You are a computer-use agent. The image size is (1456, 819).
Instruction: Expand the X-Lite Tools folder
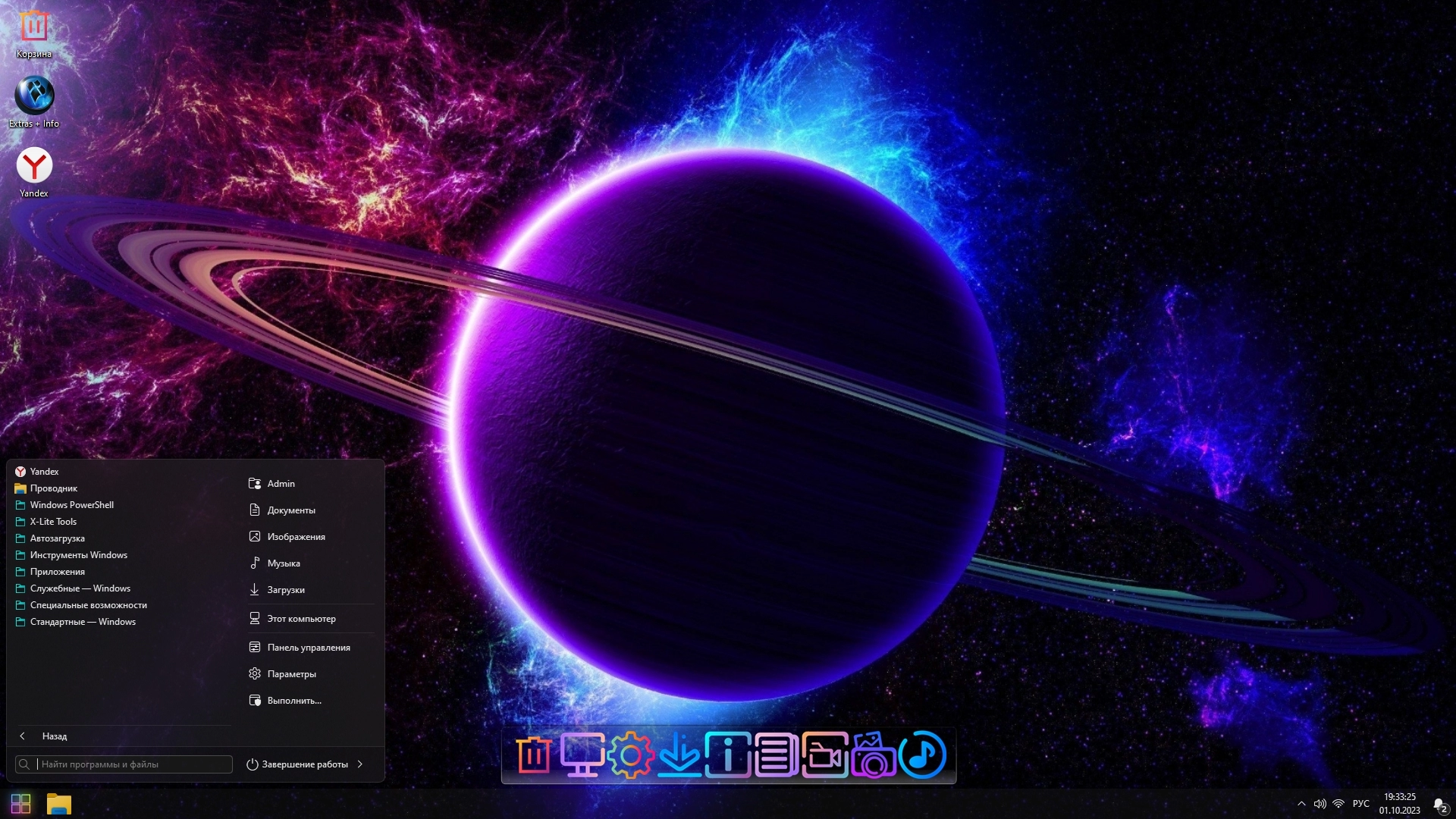coord(53,522)
